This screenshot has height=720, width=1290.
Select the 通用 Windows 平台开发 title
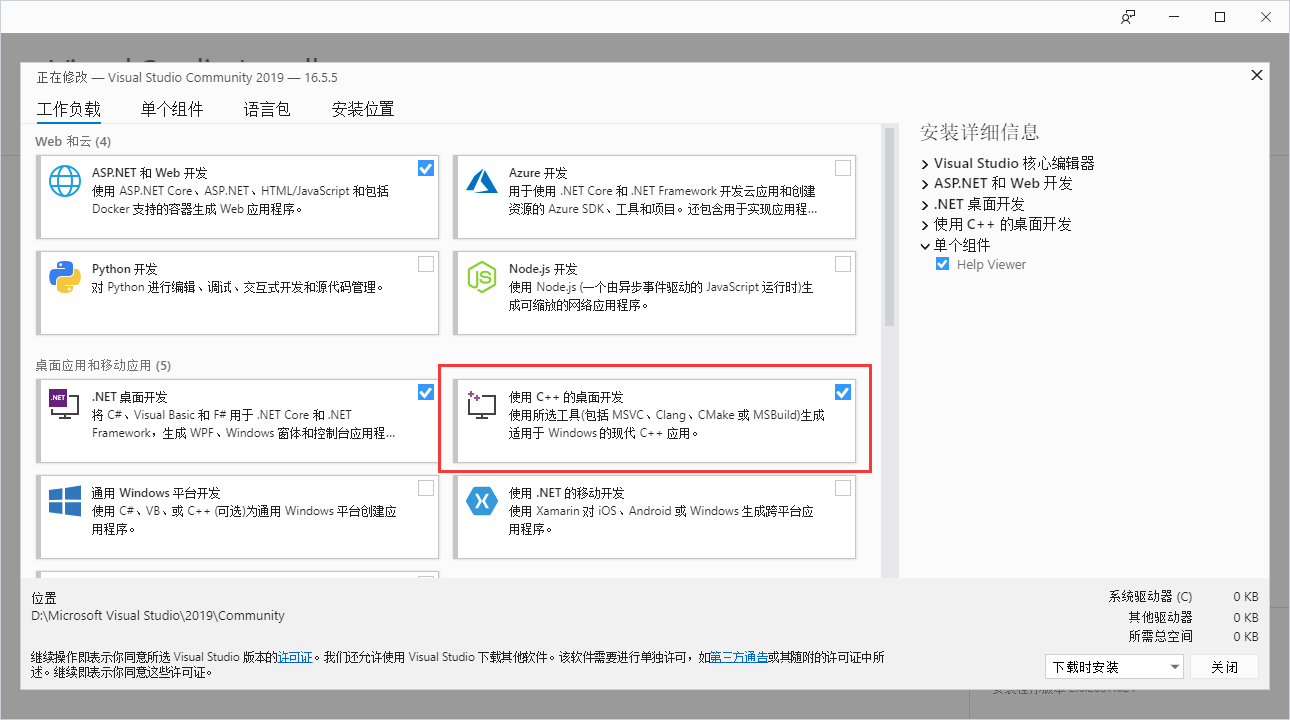pyautogui.click(x=156, y=493)
